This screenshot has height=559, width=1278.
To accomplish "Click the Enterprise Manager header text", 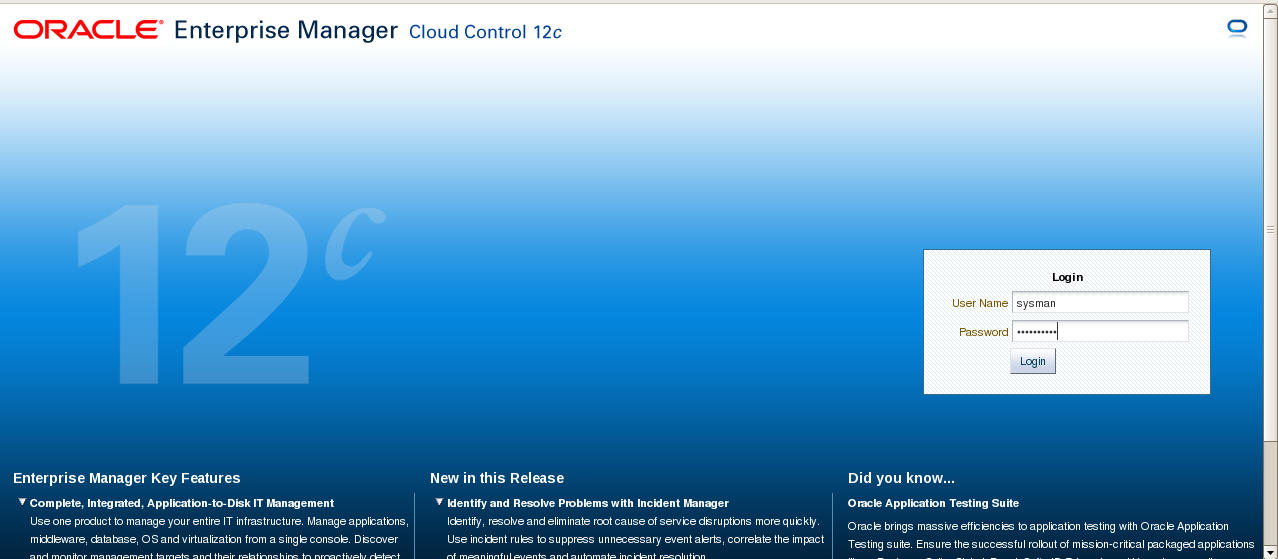I will tap(286, 31).
